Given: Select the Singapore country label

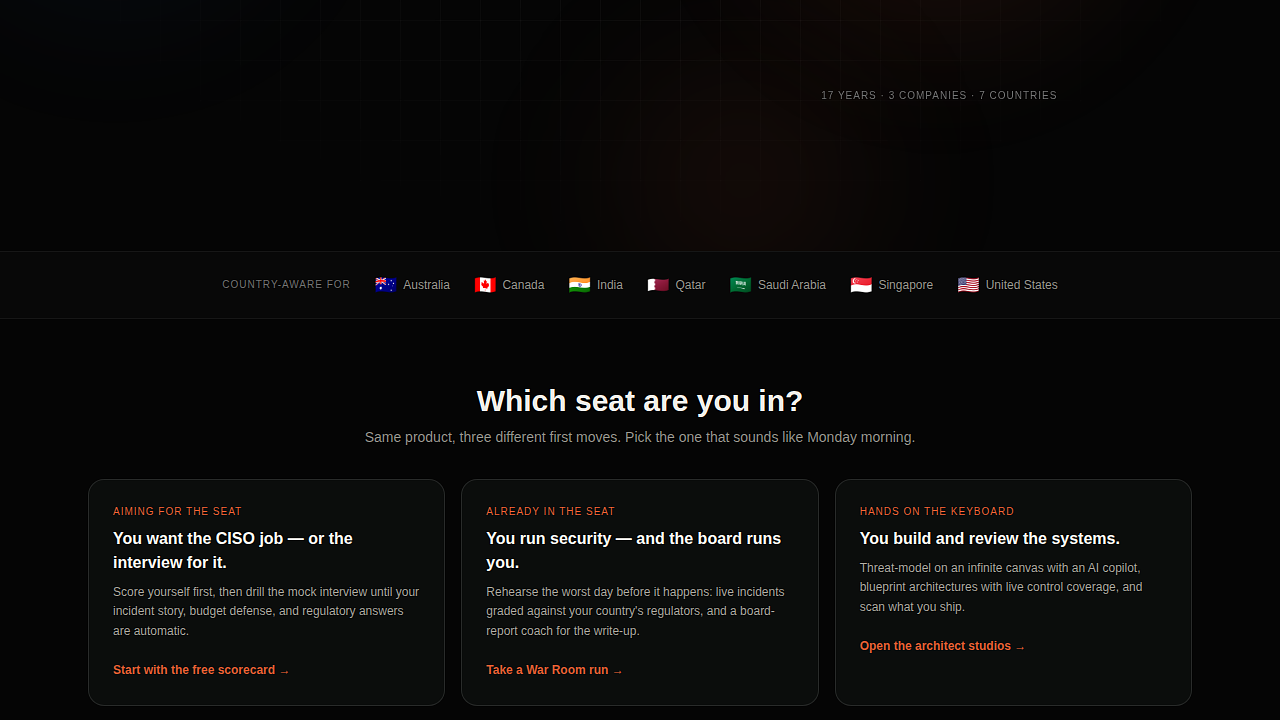Looking at the screenshot, I should 906,285.
